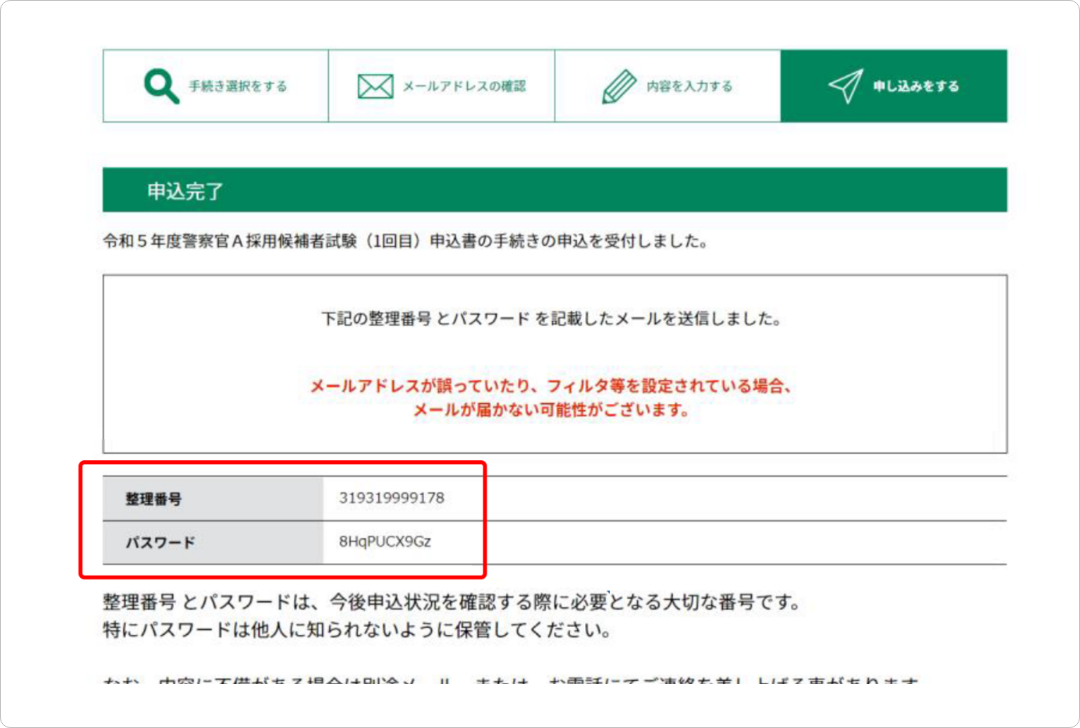The image size is (1080, 728).
Task: Click the magnifying glass search icon
Action: (x=161, y=86)
